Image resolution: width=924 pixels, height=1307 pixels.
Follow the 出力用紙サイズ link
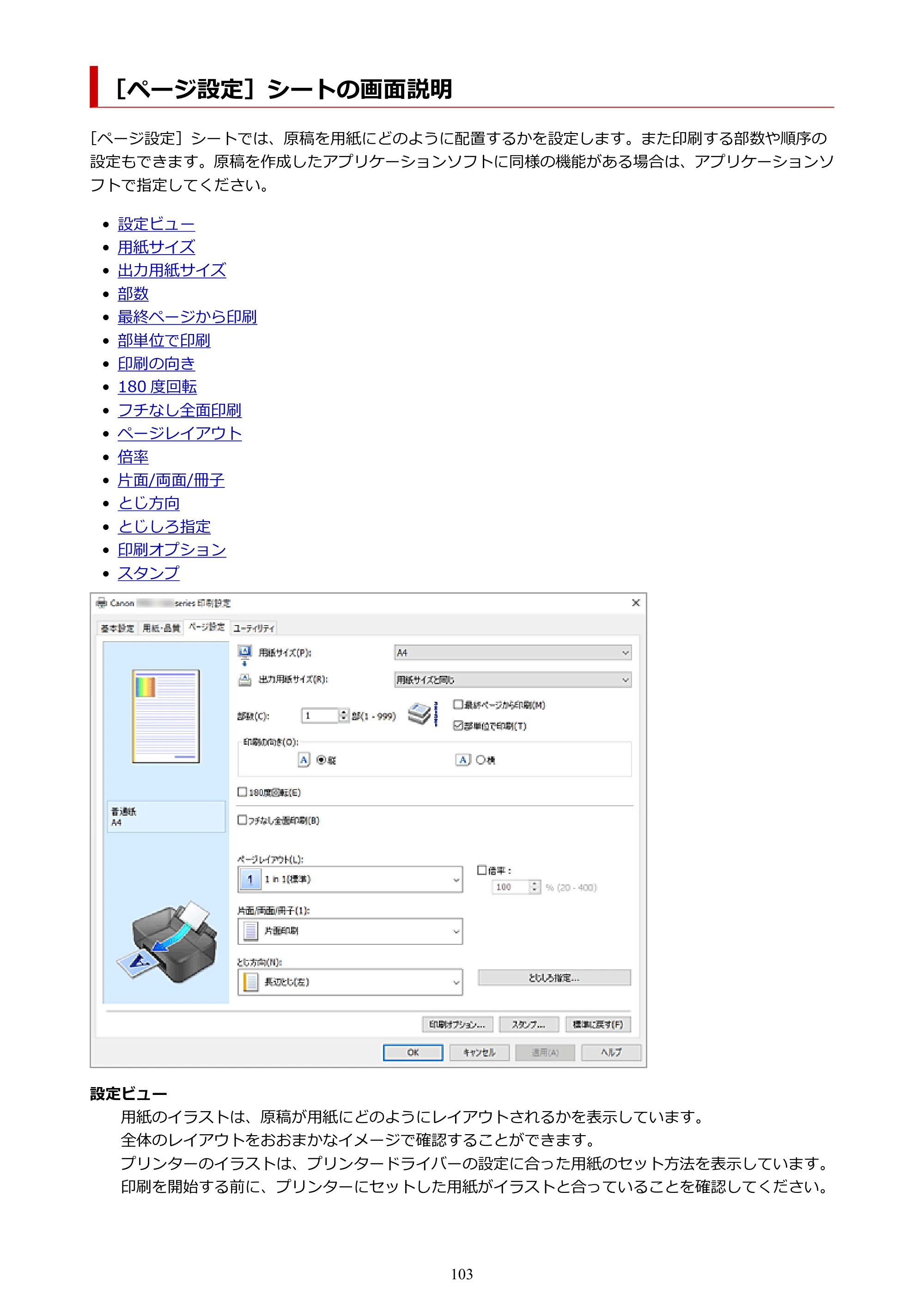[x=172, y=270]
